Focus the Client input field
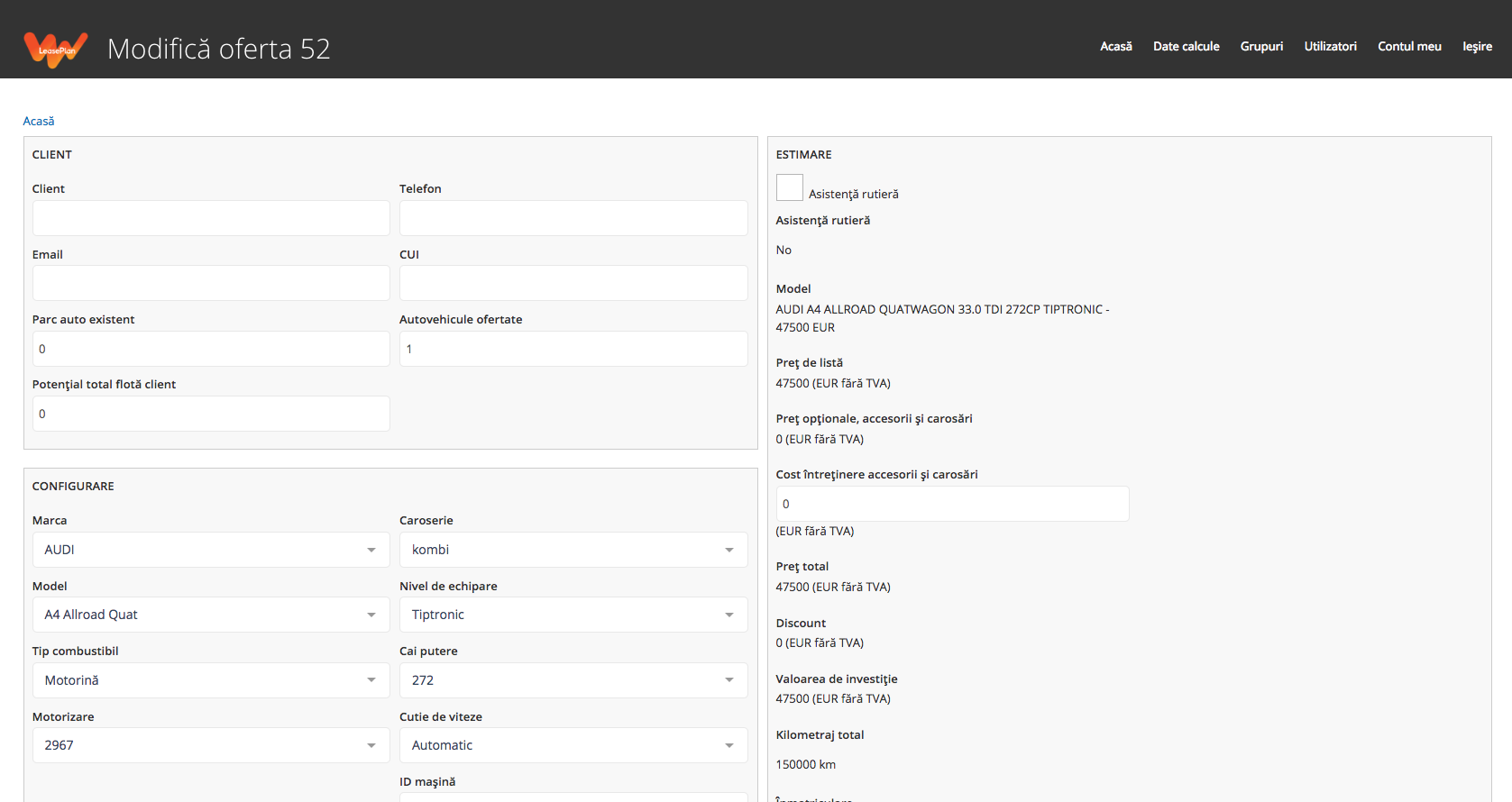 coord(211,218)
